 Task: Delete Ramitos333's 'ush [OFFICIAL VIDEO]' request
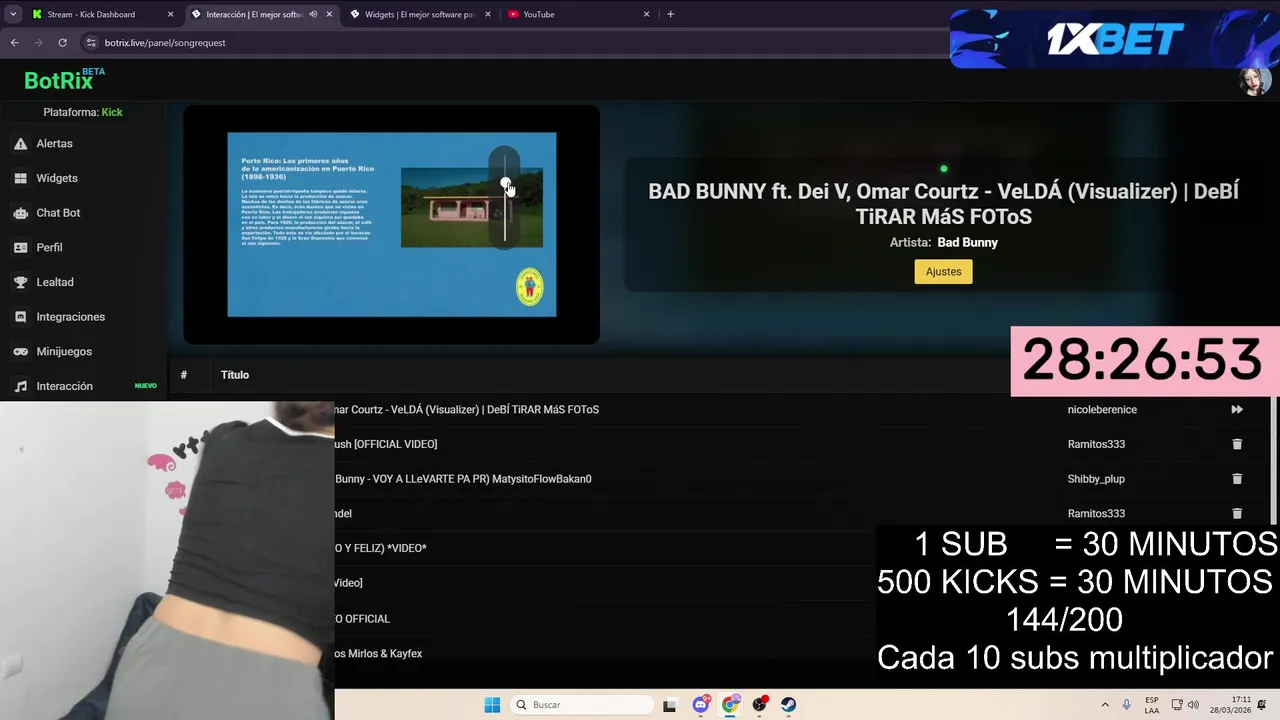[1237, 444]
